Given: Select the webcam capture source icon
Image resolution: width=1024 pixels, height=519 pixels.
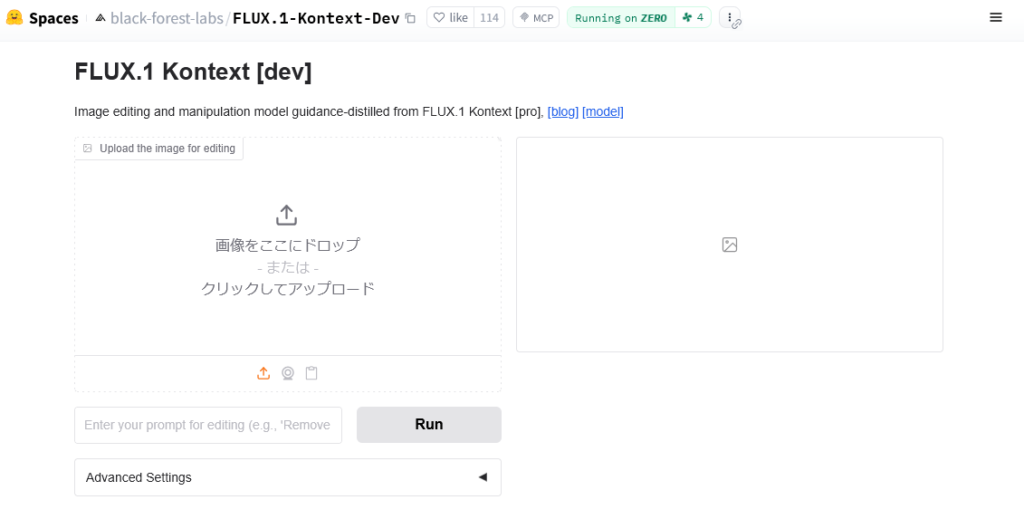Looking at the screenshot, I should [287, 373].
